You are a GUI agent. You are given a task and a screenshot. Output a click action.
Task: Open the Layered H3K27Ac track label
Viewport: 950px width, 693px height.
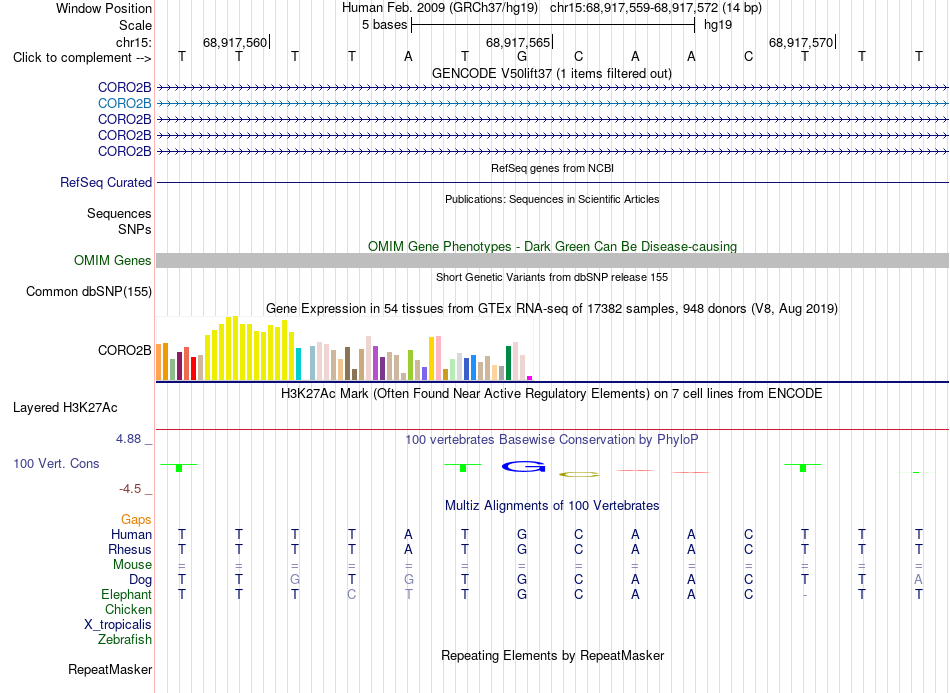click(65, 408)
